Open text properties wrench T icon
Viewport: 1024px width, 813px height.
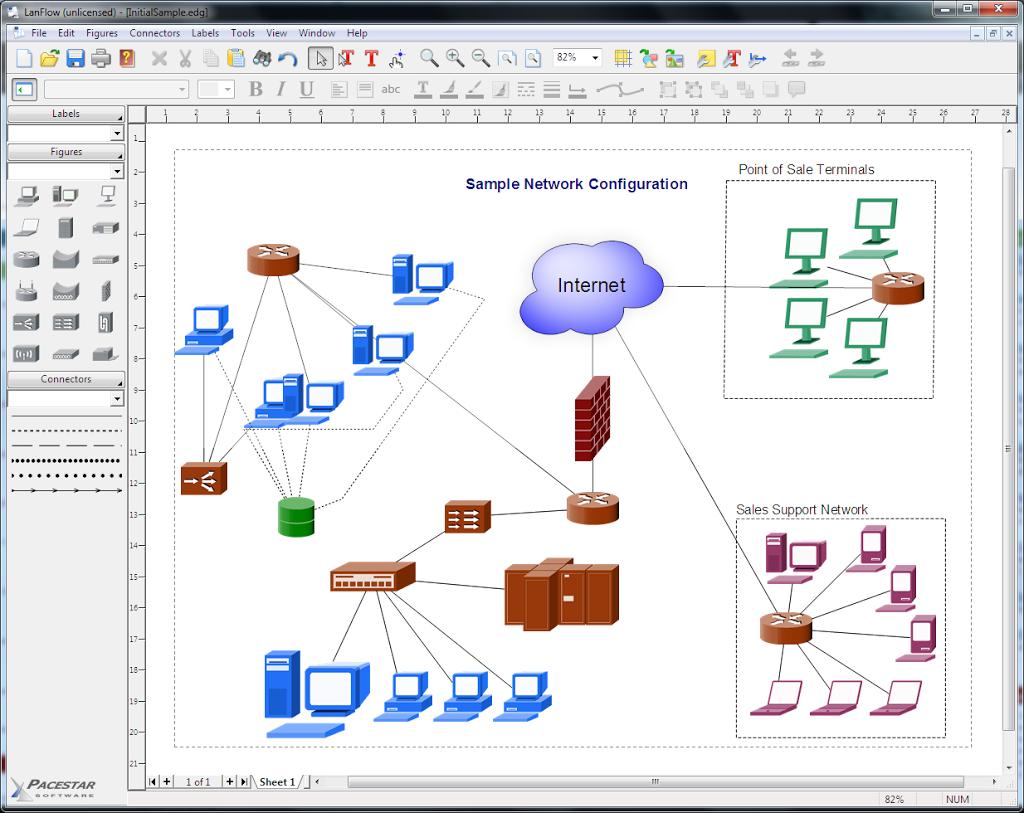tap(731, 59)
